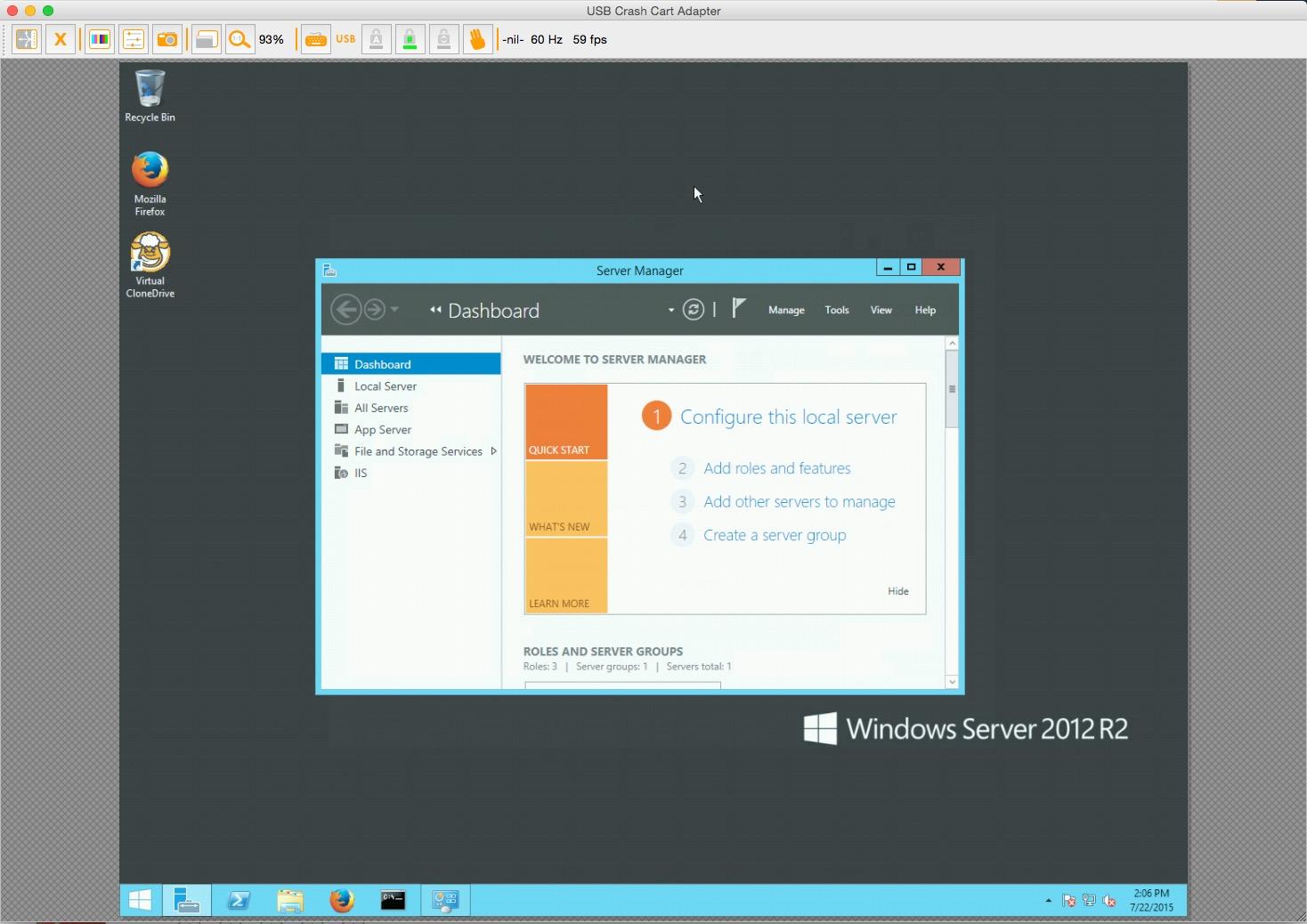The image size is (1307, 924).
Task: Refresh the Server Manager dashboard
Action: point(693,310)
